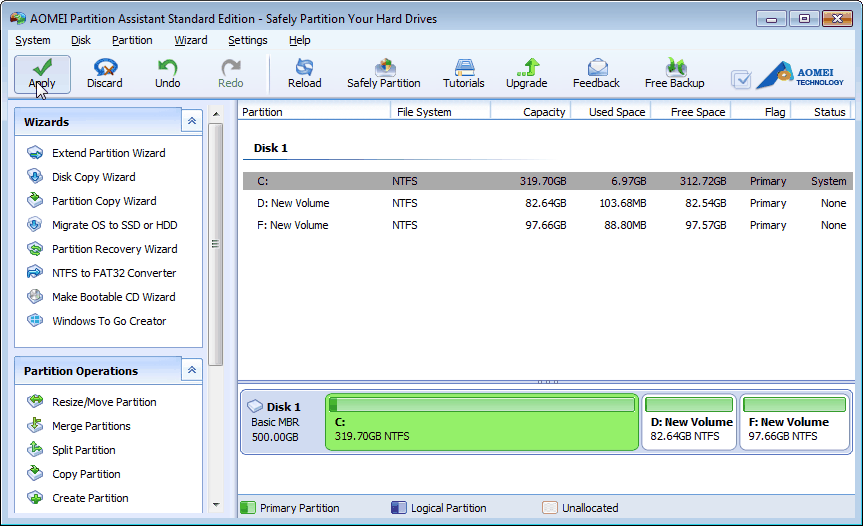Collapse the Wizards panel
The image size is (863, 526).
click(192, 121)
